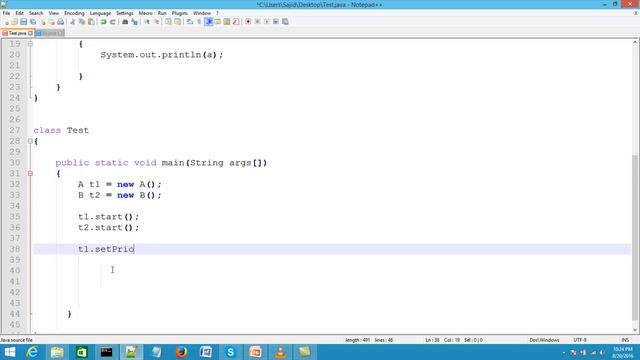Collapse the fold marker at line 19
The width and height of the screenshot is (640, 360).
pyautogui.click(x=30, y=43)
